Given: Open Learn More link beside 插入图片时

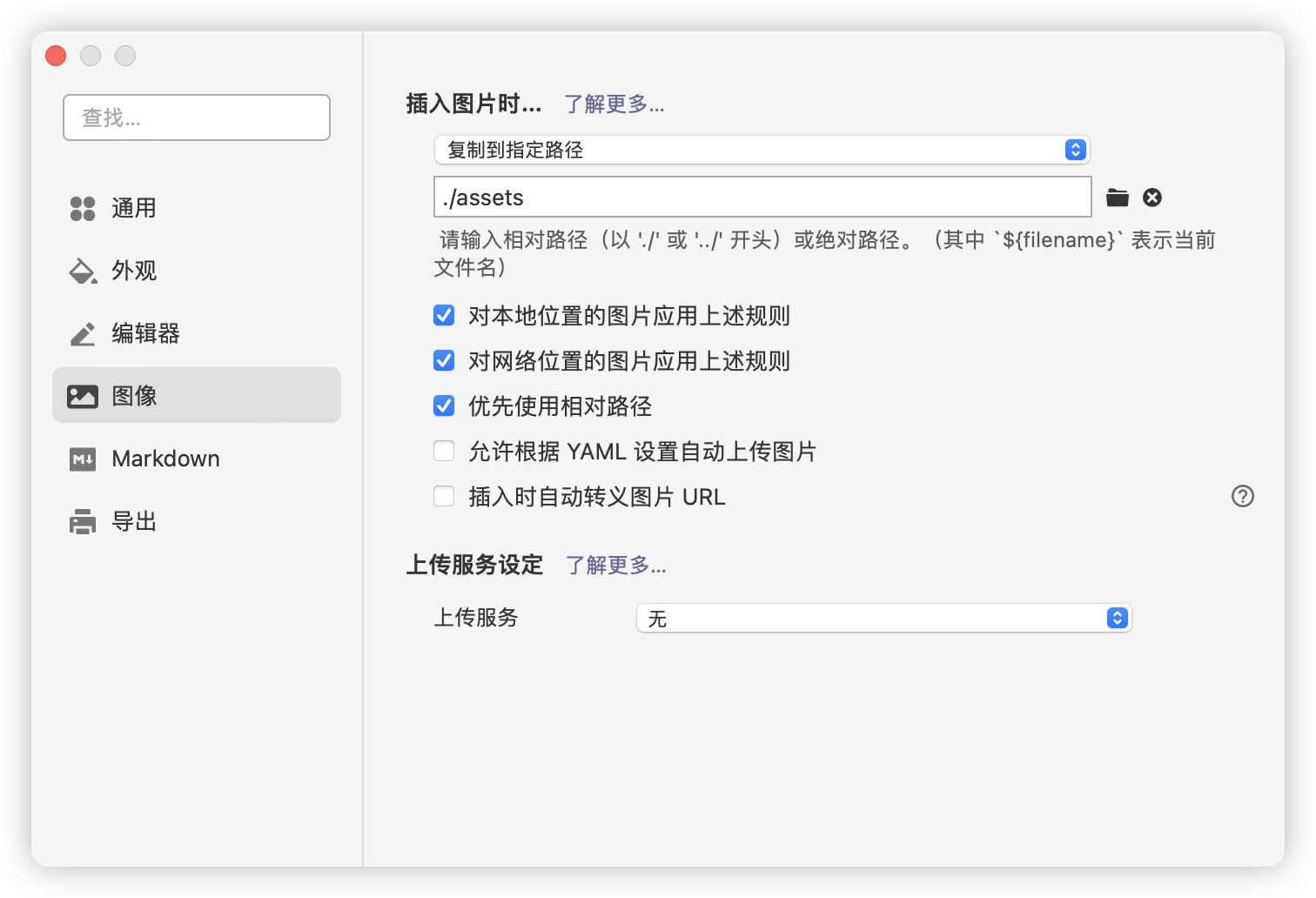Looking at the screenshot, I should tap(614, 104).
